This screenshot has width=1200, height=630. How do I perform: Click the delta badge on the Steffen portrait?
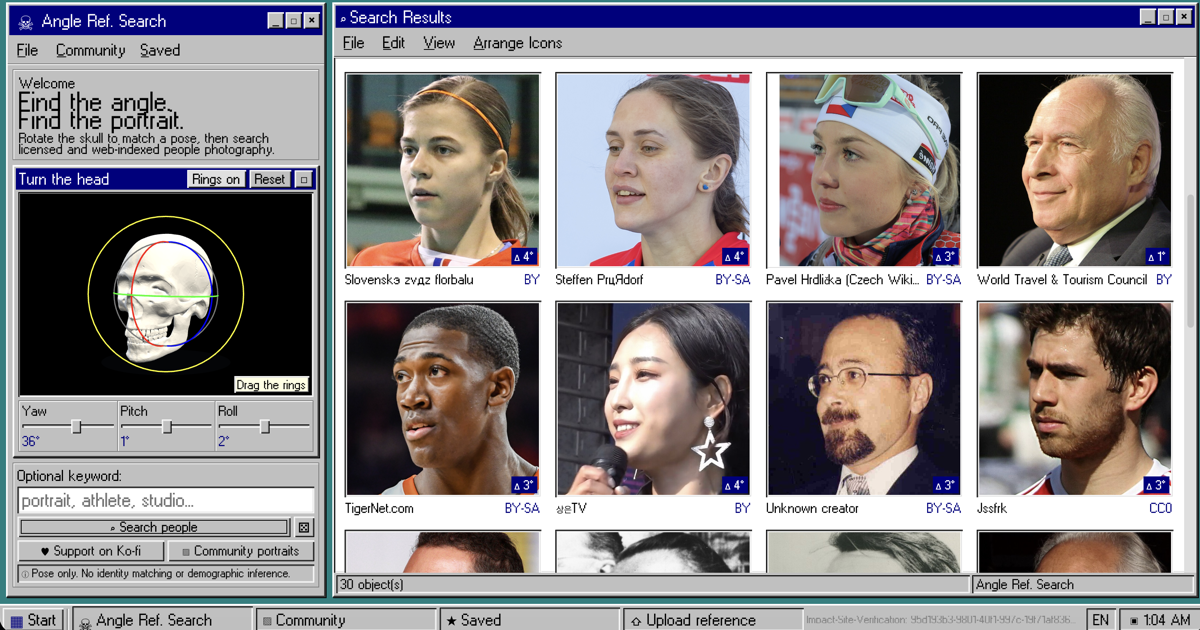tap(734, 257)
